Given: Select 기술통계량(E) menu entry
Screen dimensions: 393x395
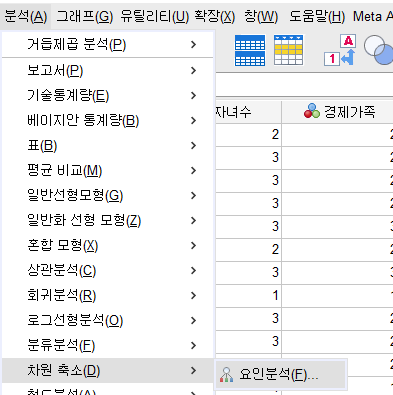Looking at the screenshot, I should [x=107, y=95].
